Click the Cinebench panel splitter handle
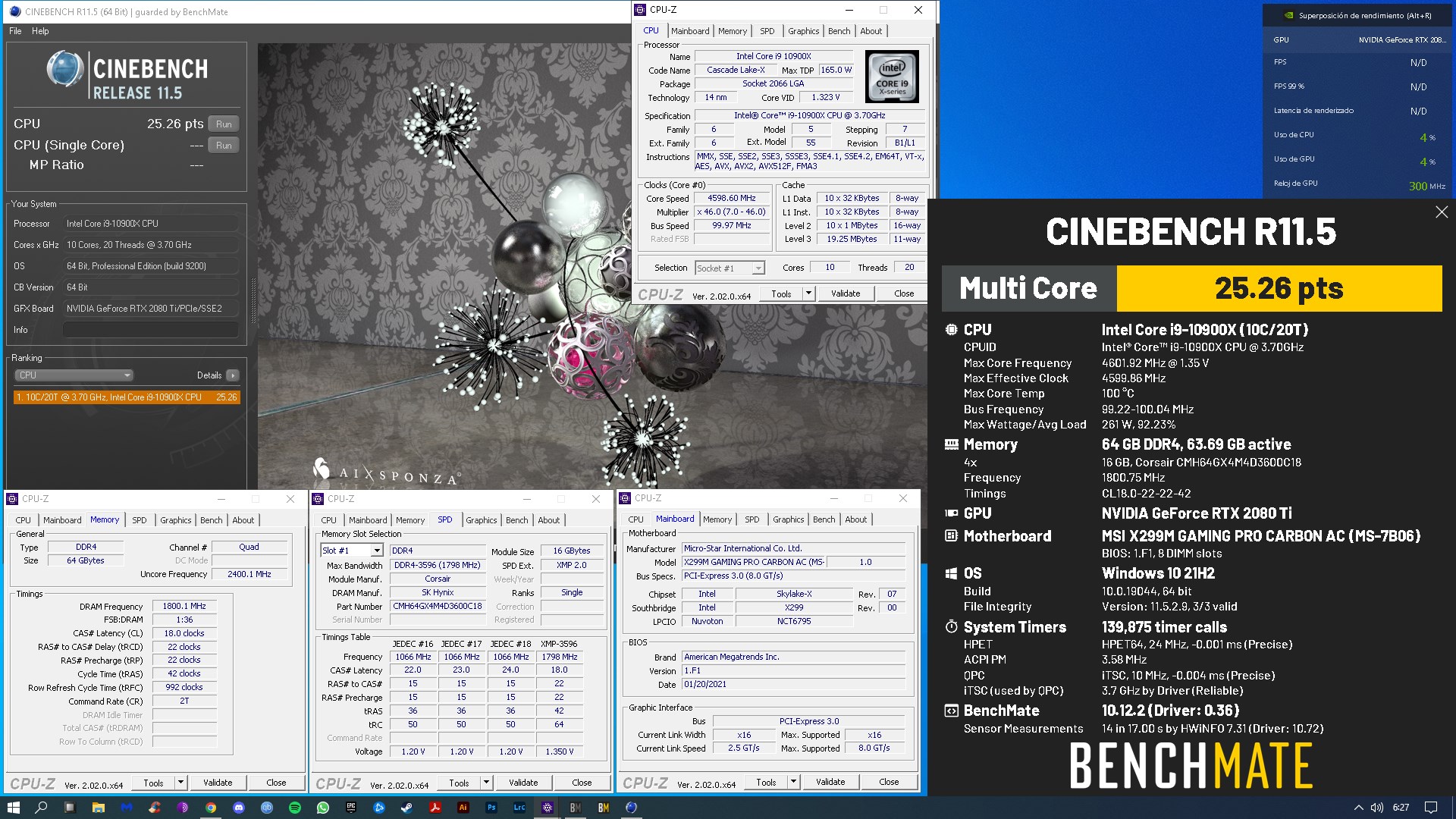Screen dimensions: 1456x819 click(253, 300)
